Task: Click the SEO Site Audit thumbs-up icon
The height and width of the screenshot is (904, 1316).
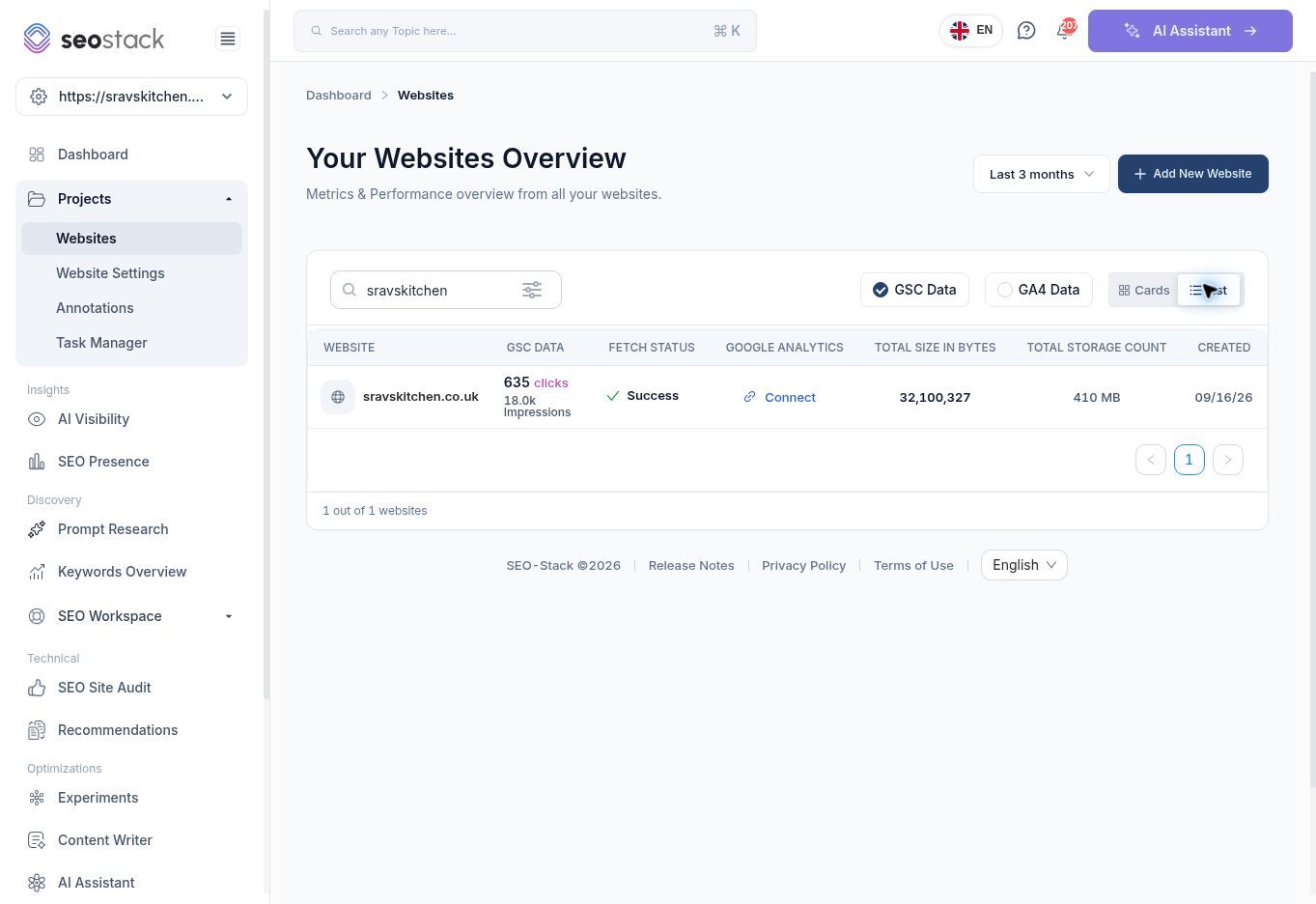Action: [x=37, y=688]
